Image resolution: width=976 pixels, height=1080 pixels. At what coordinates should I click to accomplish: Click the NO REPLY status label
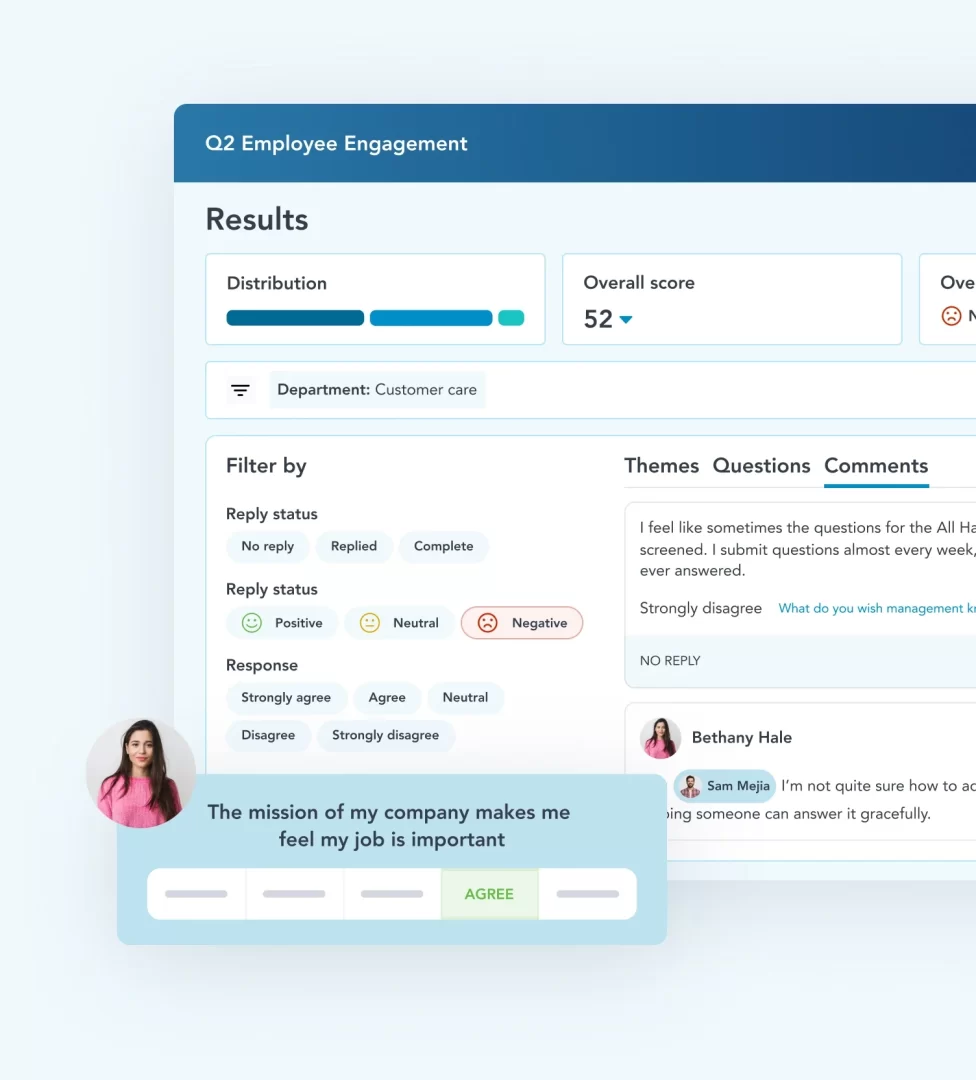coord(670,661)
